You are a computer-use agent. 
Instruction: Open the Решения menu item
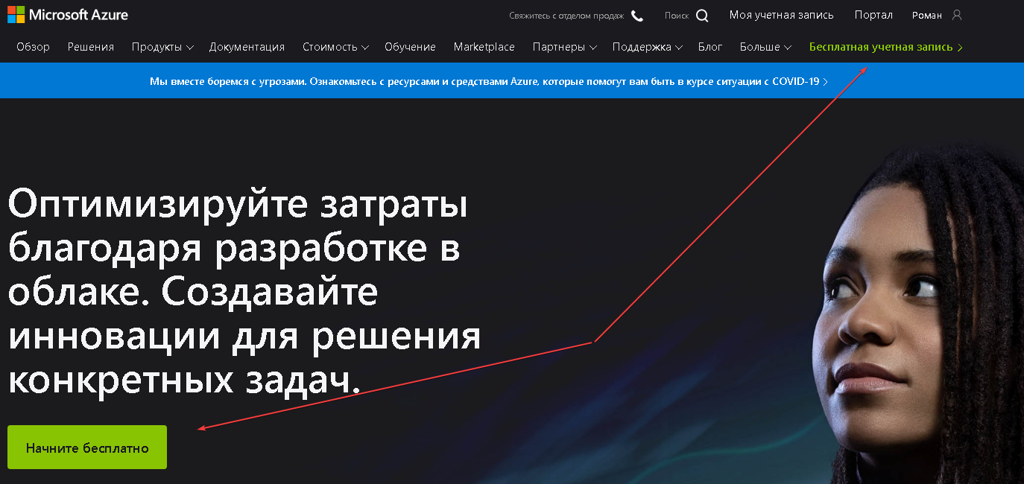pyautogui.click(x=91, y=47)
